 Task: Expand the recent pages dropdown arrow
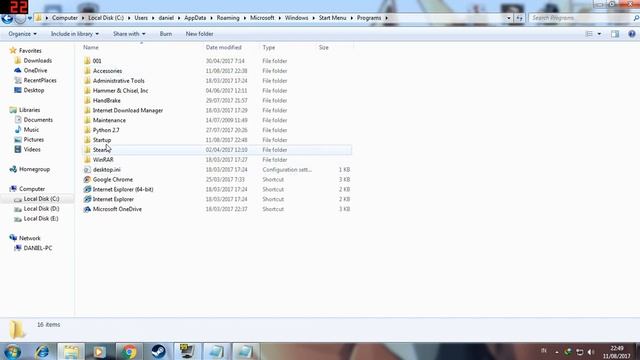click(x=30, y=18)
